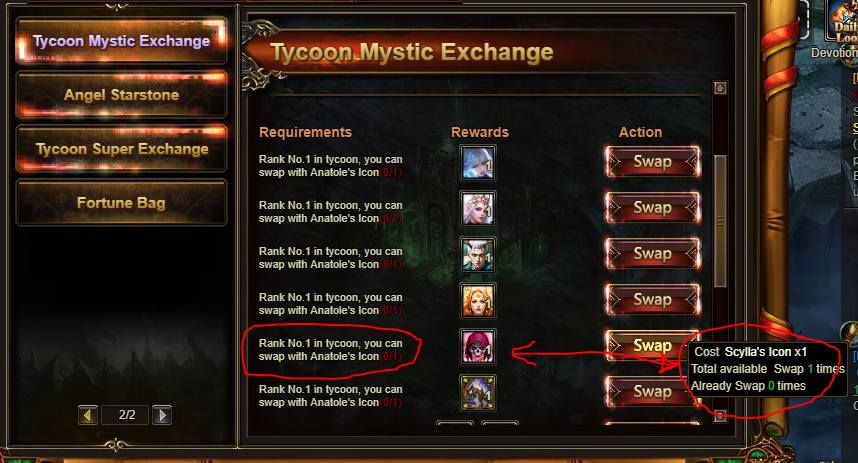Image resolution: width=858 pixels, height=463 pixels.
Task: Click Swap button in the first row
Action: point(652,162)
